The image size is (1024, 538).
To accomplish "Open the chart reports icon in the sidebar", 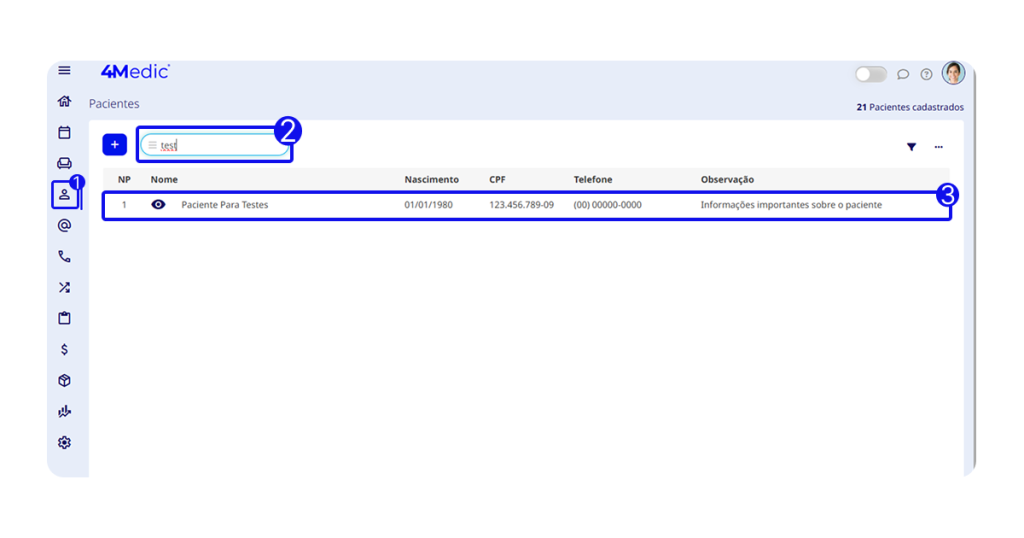I will (64, 411).
